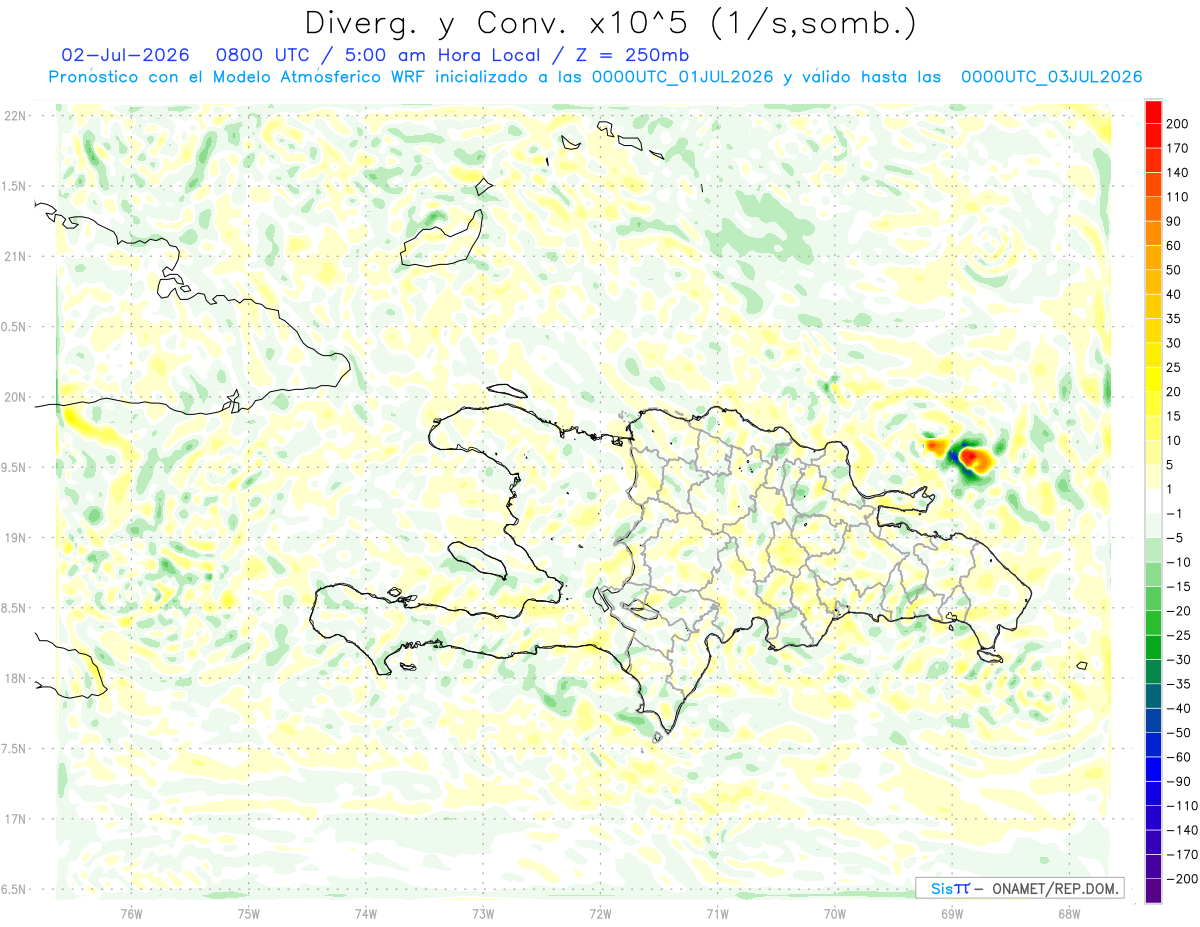Screen dimensions: 1200x927
Task: Click the '71W' longitude label
Action: (x=717, y=912)
